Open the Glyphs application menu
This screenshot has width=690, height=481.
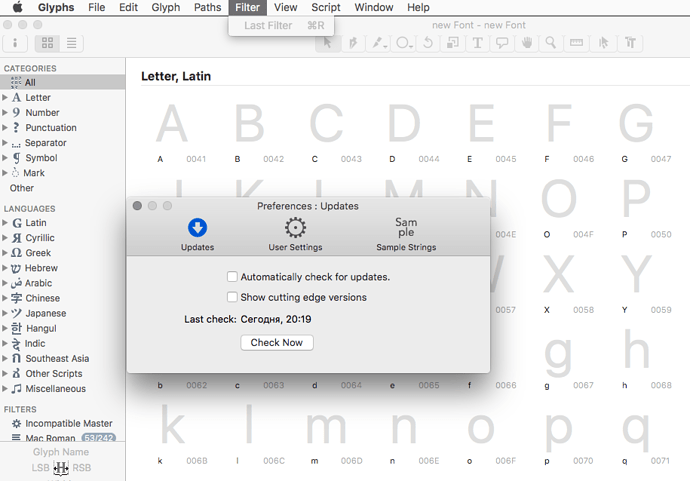tap(56, 7)
